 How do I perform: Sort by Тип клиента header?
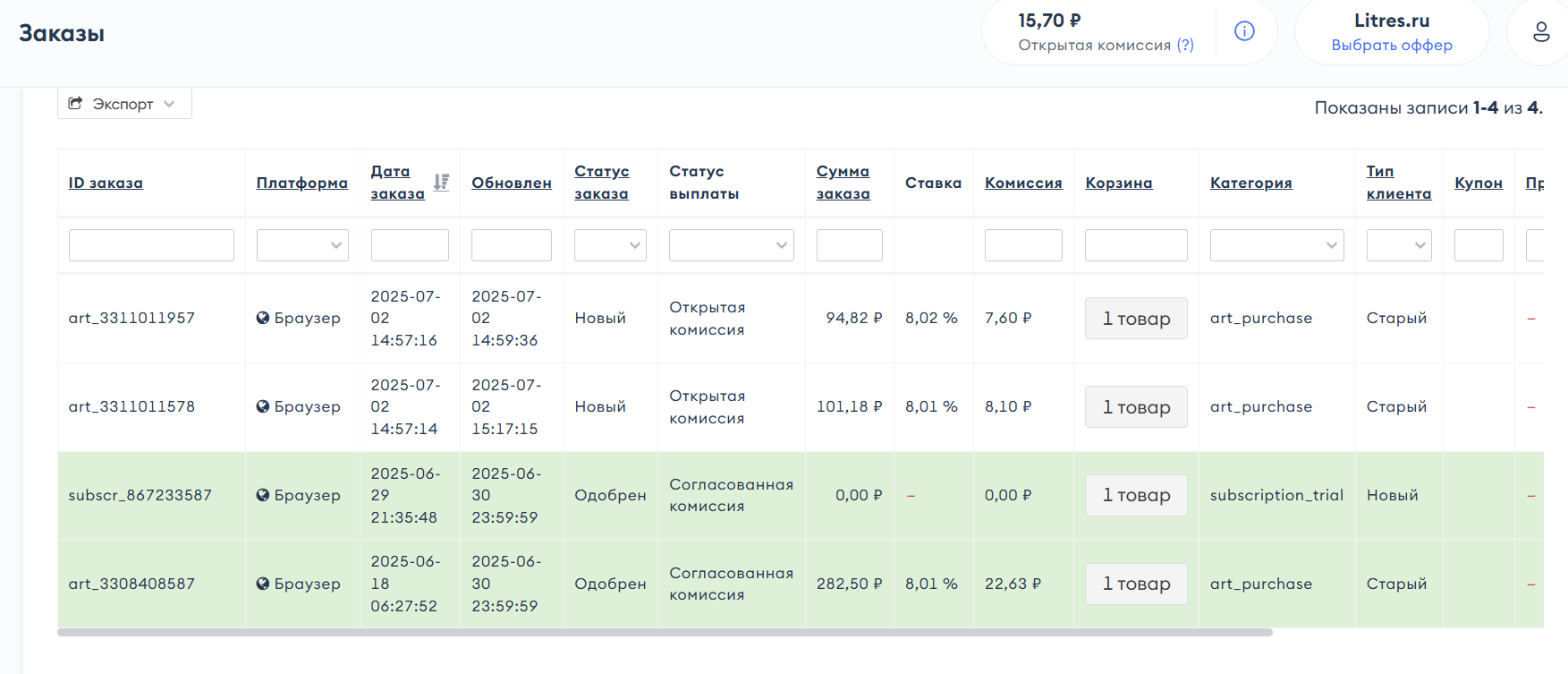point(1399,183)
